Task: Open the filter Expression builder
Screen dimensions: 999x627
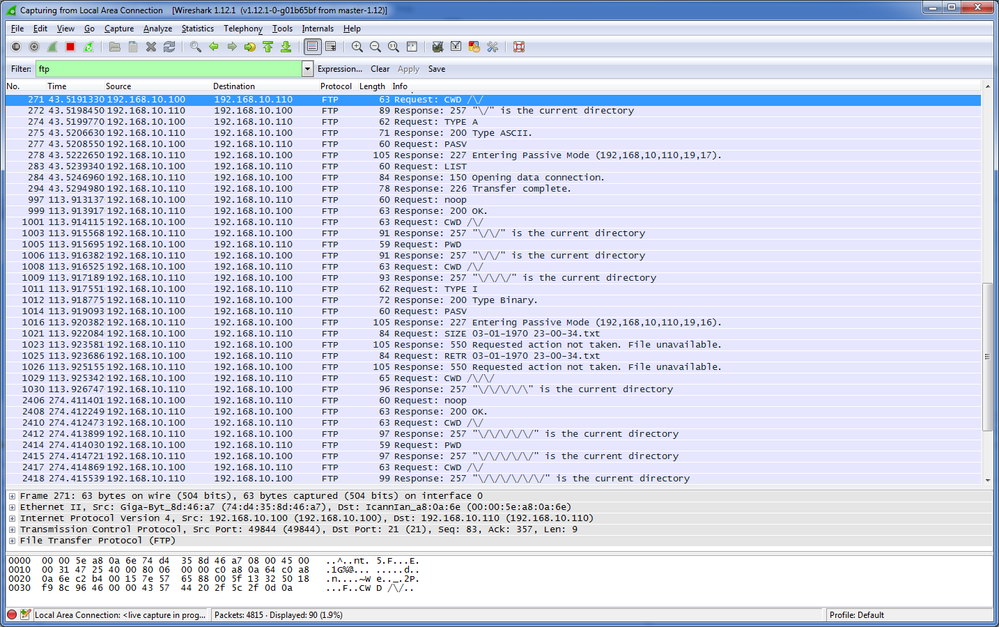Action: click(339, 68)
